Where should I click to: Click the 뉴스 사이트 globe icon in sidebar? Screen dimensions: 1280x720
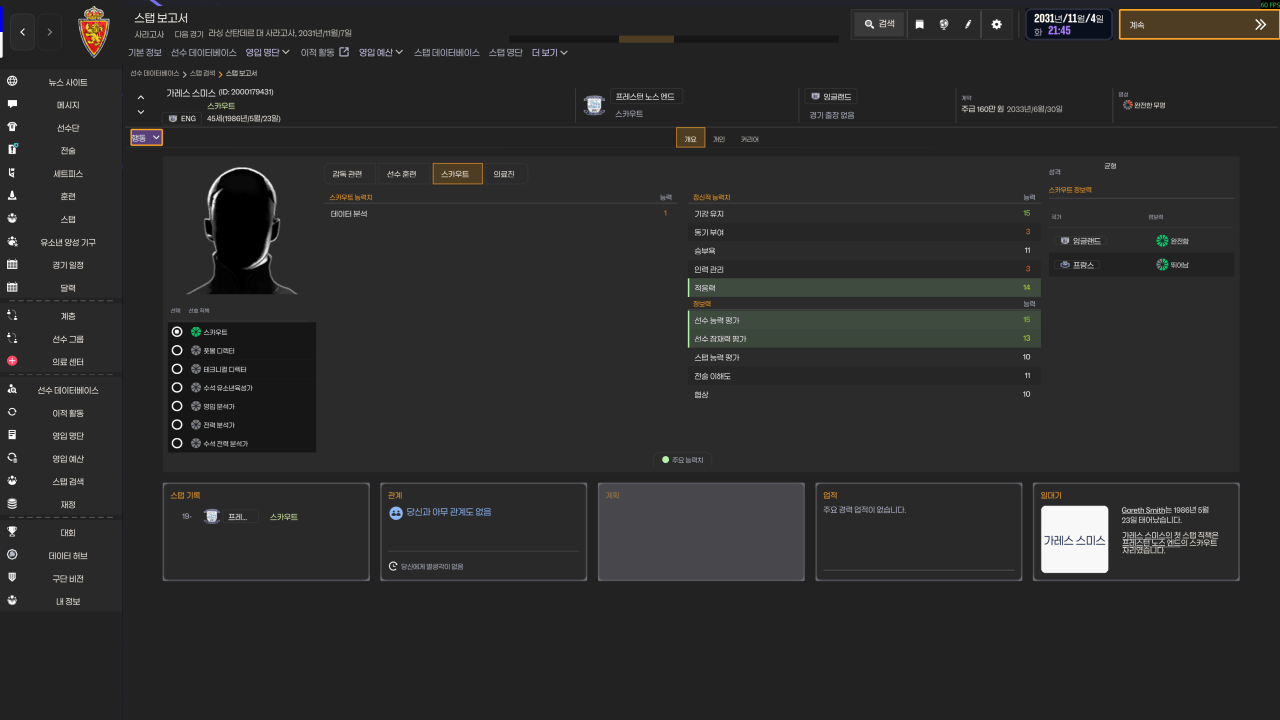pos(12,82)
